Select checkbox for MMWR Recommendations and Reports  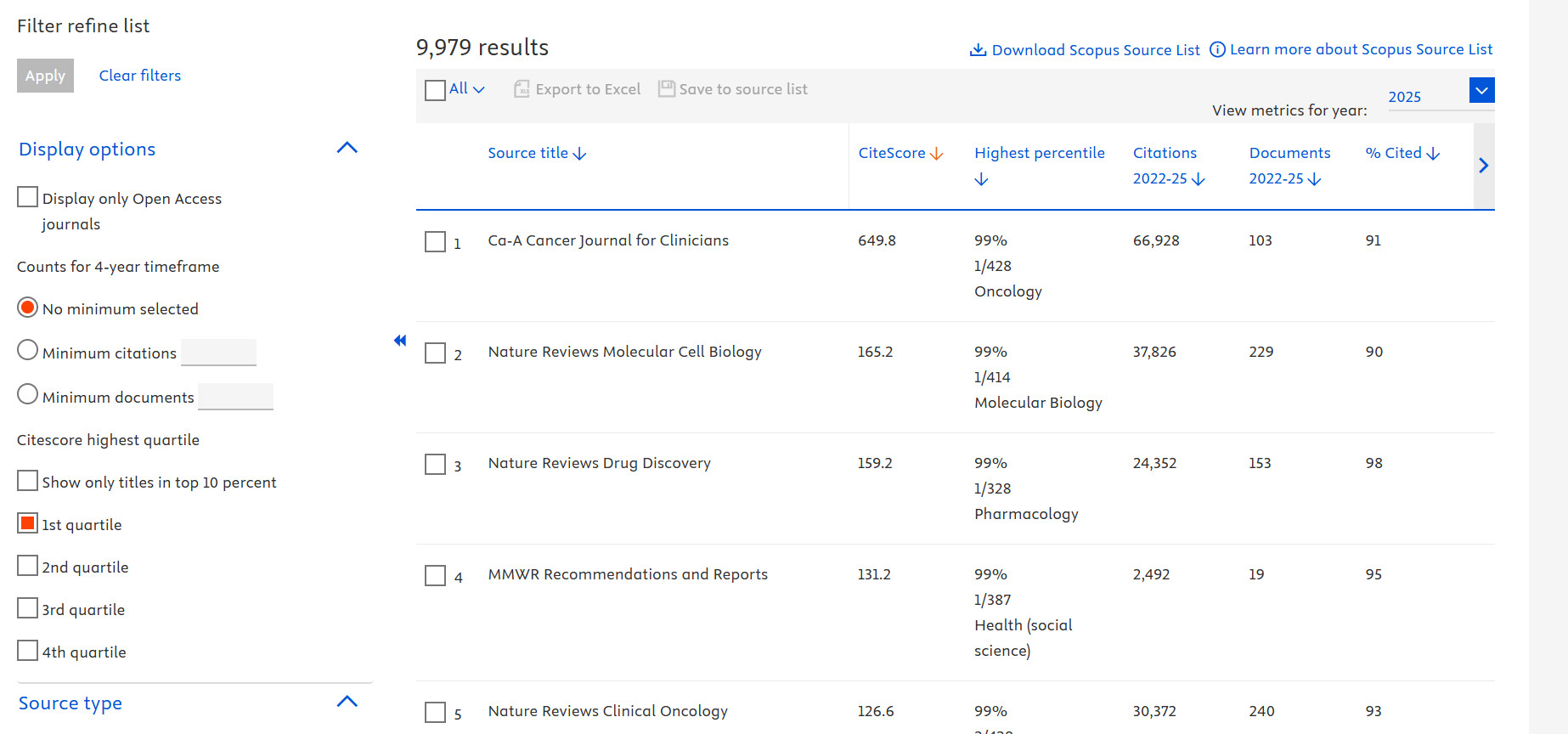tap(435, 576)
